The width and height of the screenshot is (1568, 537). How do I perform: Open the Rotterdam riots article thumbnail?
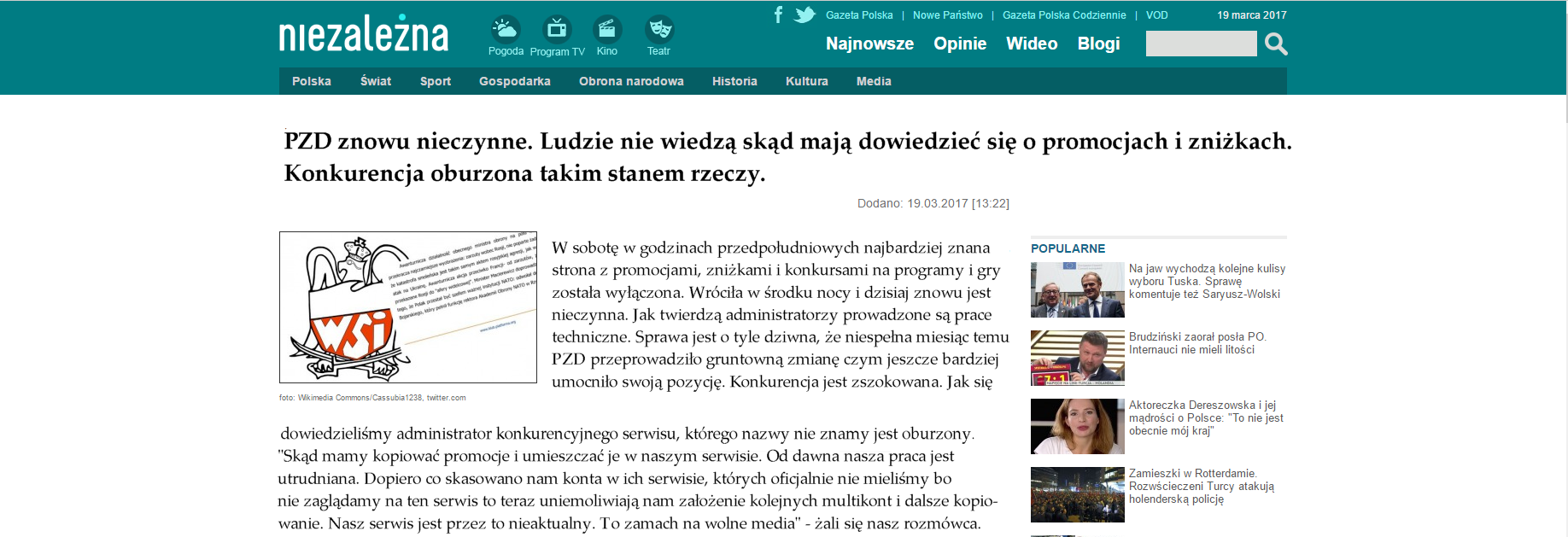(x=1077, y=494)
